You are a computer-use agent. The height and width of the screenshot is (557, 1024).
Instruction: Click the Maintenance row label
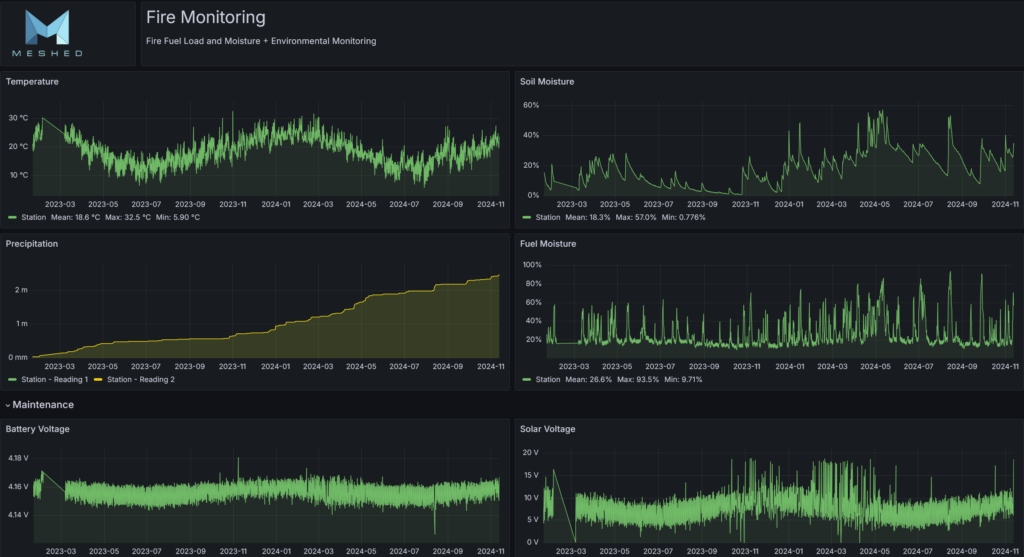(x=43, y=405)
